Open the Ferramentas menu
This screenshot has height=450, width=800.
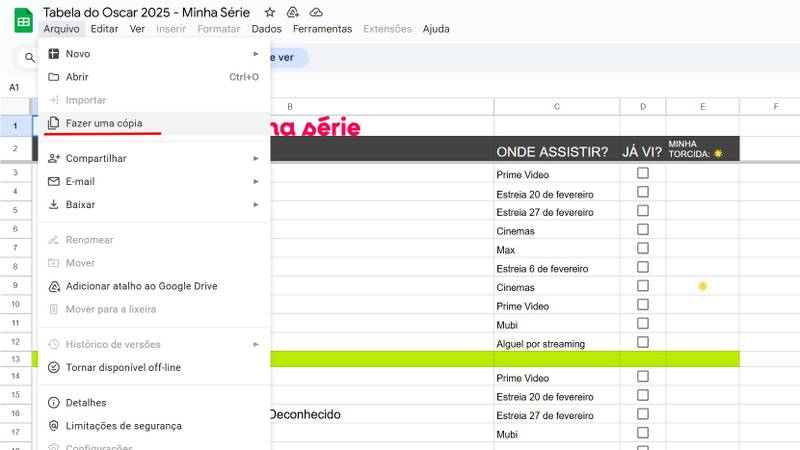pyautogui.click(x=322, y=29)
